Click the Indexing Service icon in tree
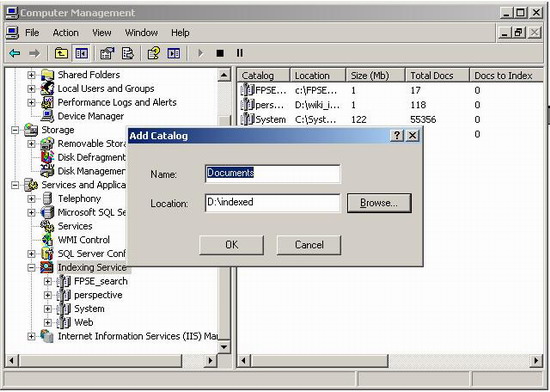 pyautogui.click(x=47, y=268)
